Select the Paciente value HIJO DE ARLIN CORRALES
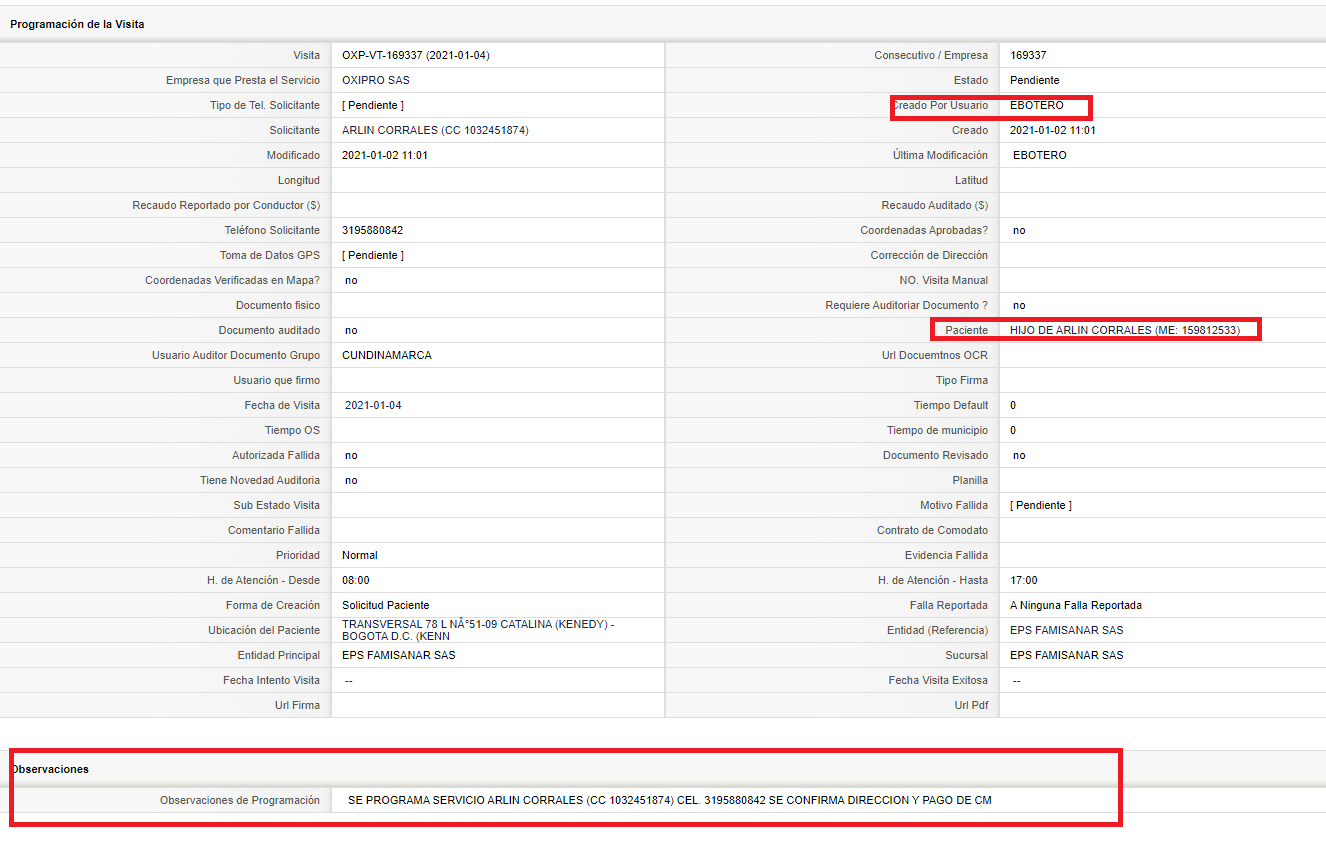 click(1125, 330)
